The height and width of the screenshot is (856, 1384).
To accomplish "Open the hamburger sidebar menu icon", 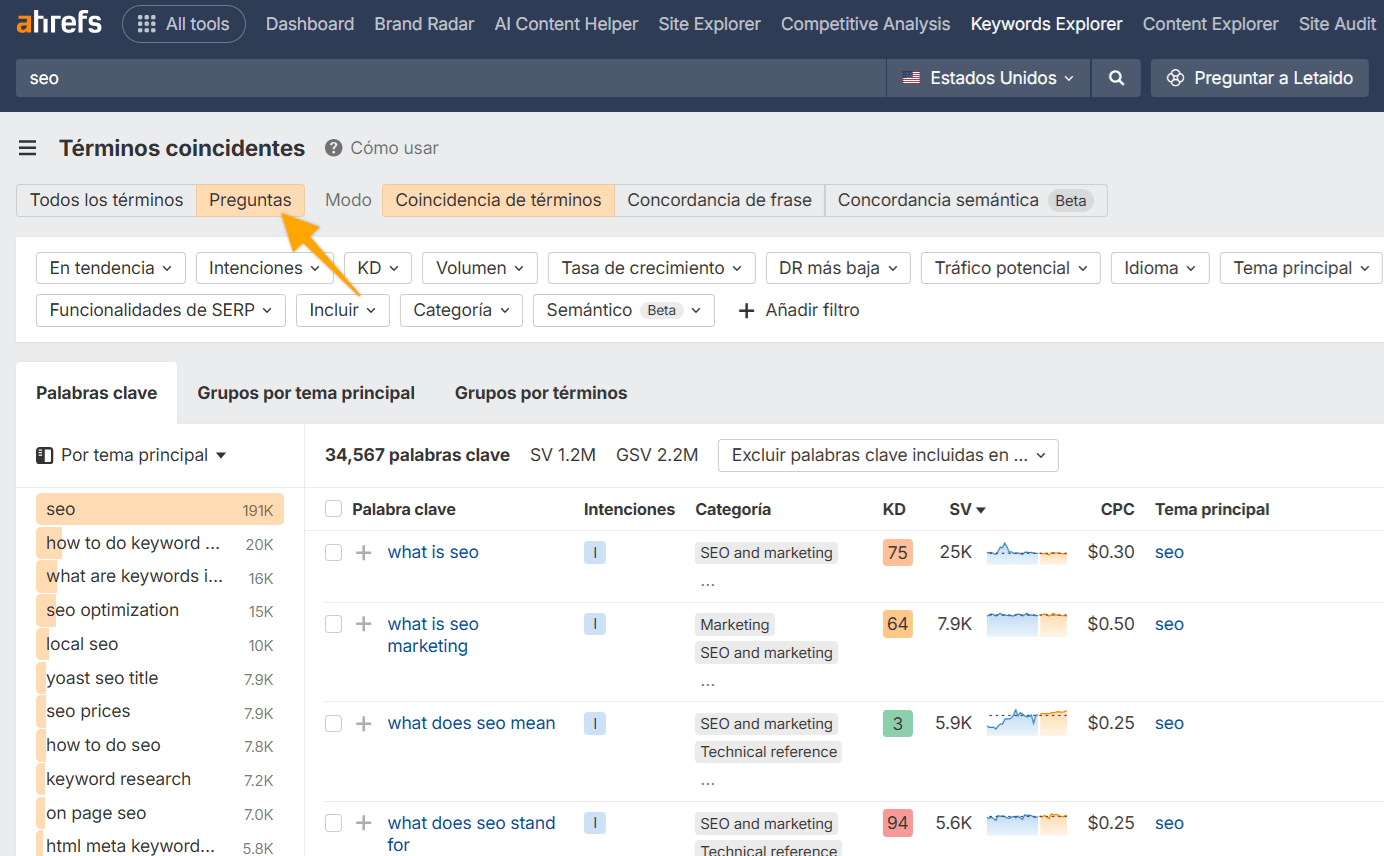I will pyautogui.click(x=28, y=148).
